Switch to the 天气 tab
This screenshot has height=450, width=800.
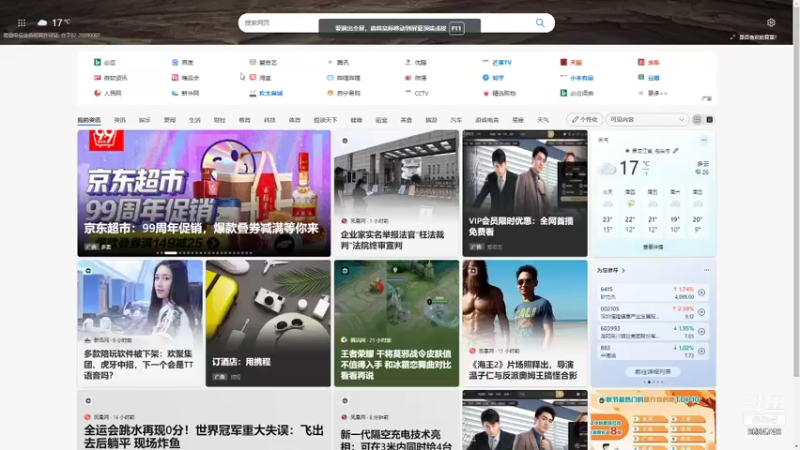543,120
